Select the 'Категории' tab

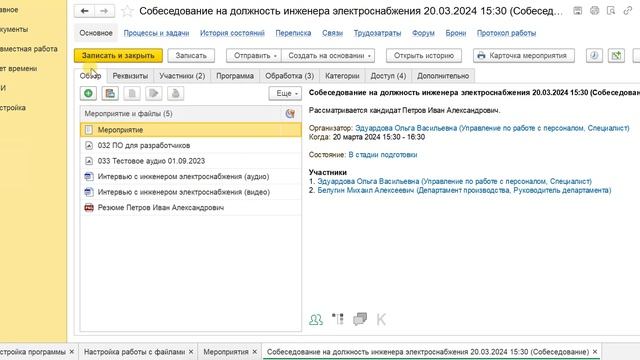(342, 76)
